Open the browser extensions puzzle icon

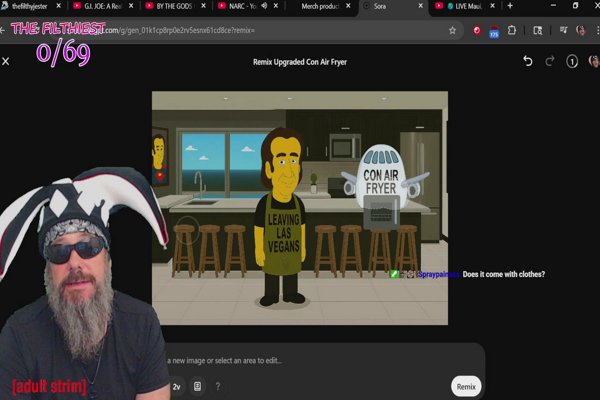tap(512, 30)
